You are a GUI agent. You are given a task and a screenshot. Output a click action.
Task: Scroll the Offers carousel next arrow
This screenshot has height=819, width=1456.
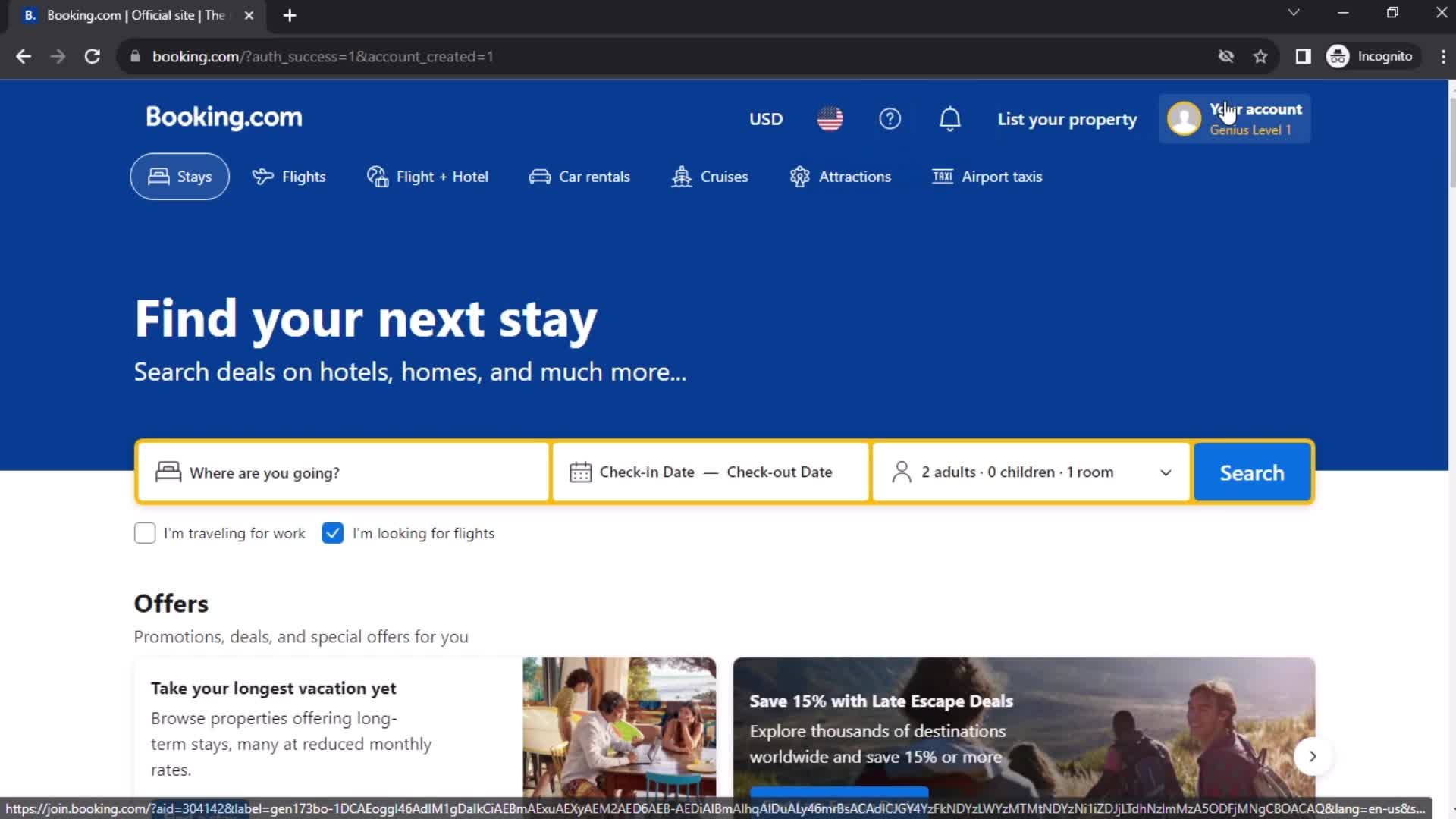[x=1313, y=756]
